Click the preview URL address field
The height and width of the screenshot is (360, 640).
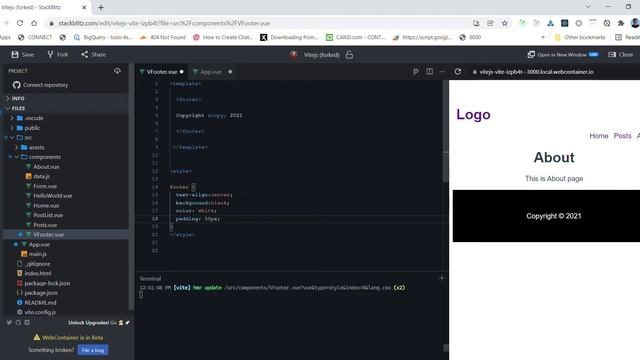[x=536, y=72]
